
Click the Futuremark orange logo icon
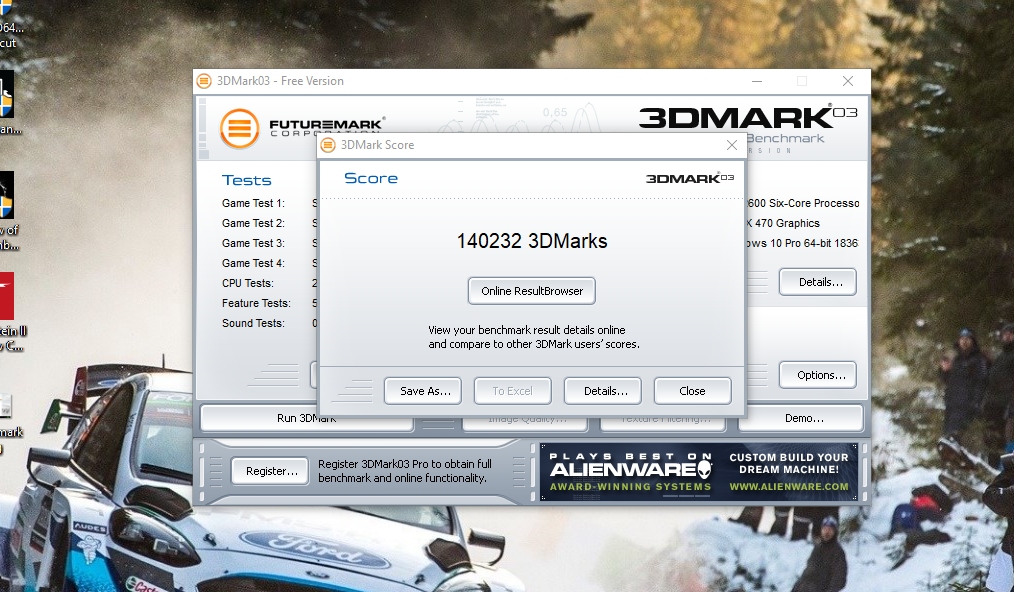tap(239, 128)
